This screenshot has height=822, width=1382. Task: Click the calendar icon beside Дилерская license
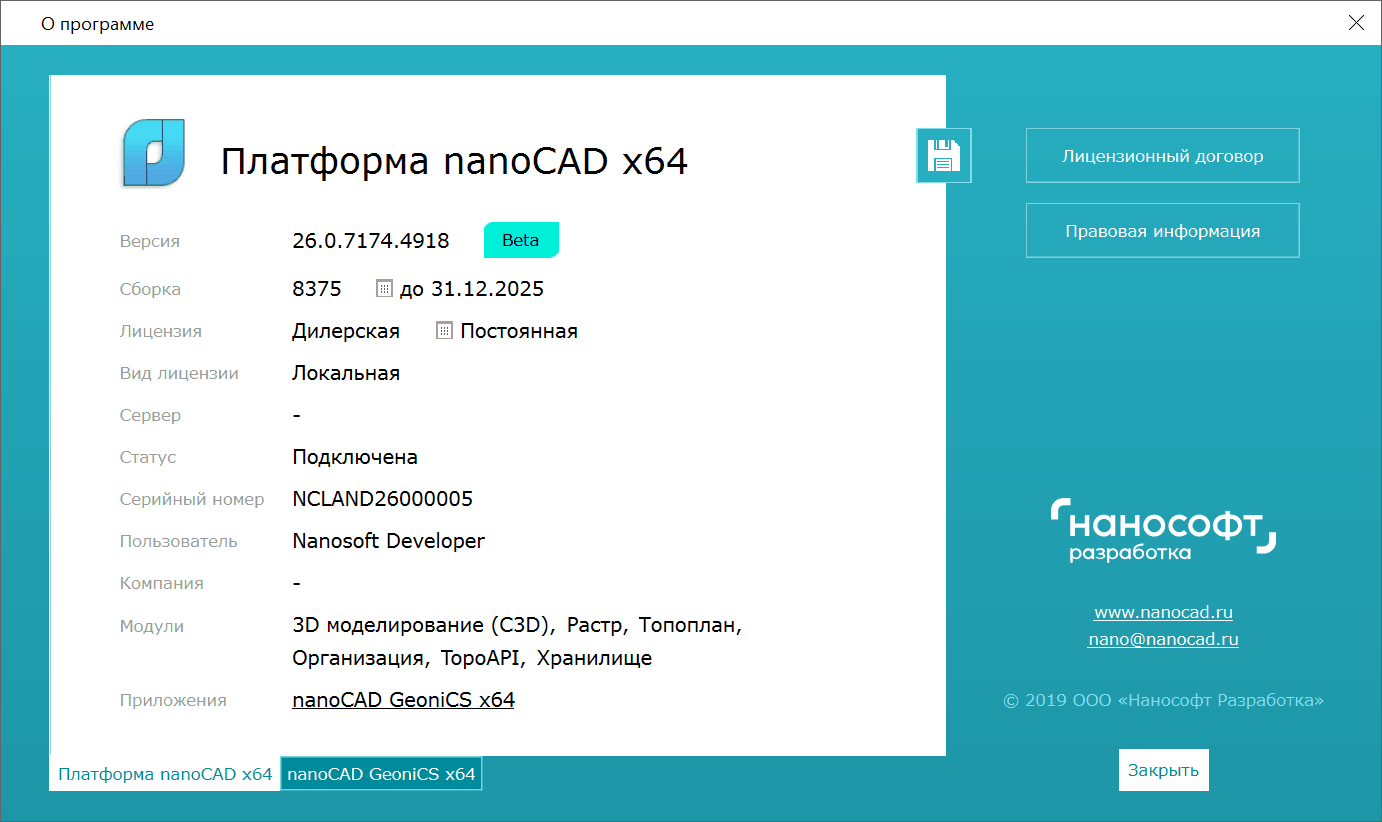point(443,330)
